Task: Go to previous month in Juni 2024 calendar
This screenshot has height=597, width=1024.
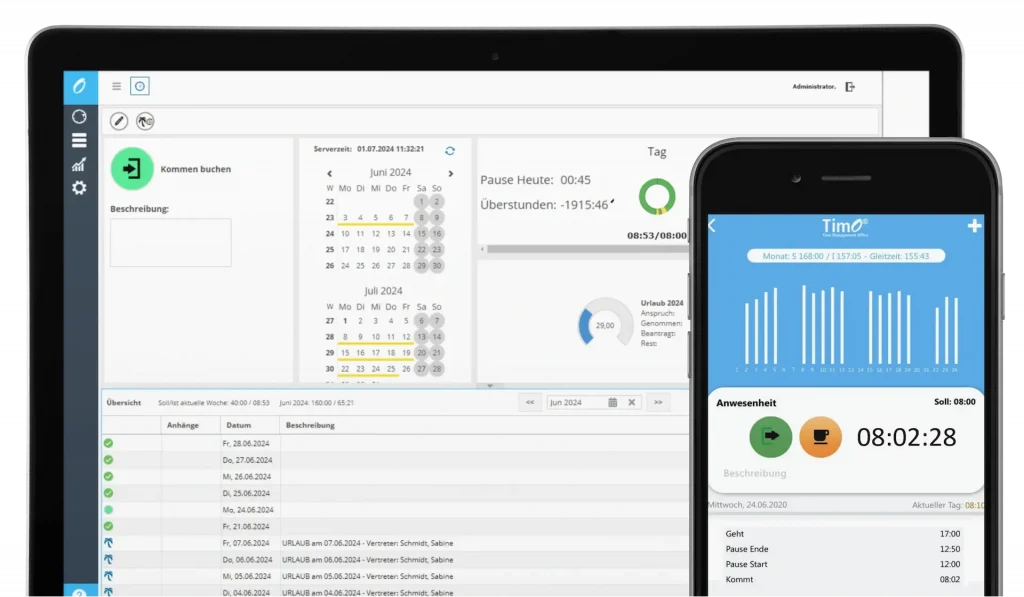Action: coord(330,173)
